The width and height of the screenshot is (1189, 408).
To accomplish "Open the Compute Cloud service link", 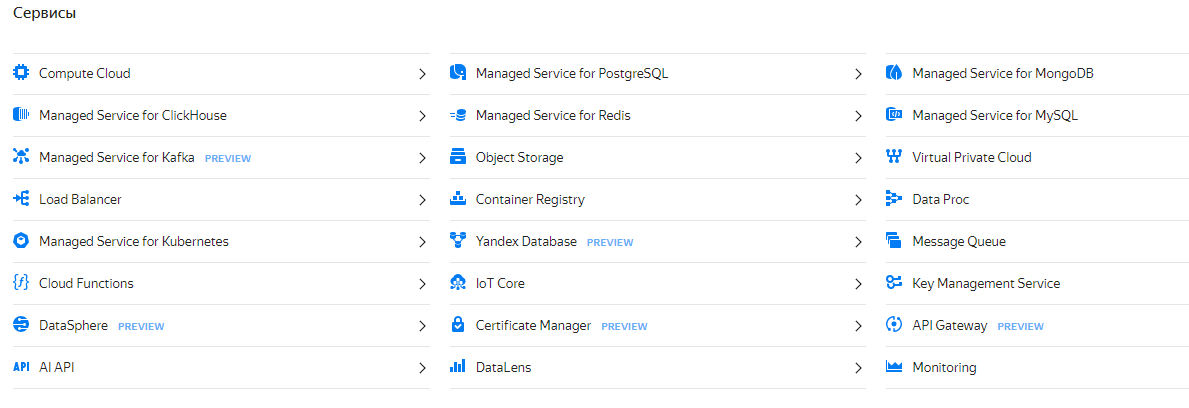I will click(x=84, y=74).
